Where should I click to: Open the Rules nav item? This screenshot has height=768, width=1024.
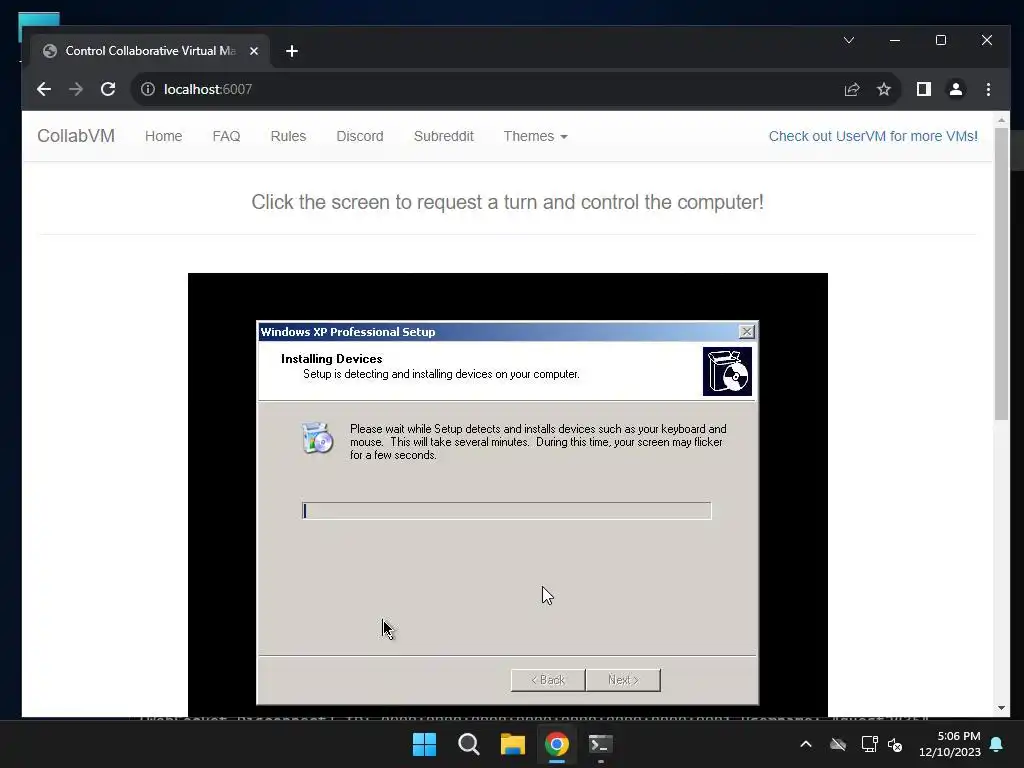coord(288,136)
